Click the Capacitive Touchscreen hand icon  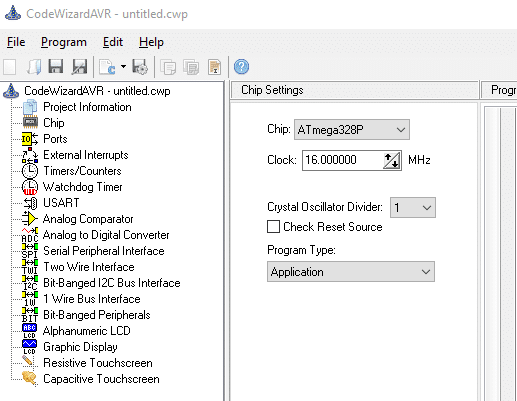(x=30, y=379)
